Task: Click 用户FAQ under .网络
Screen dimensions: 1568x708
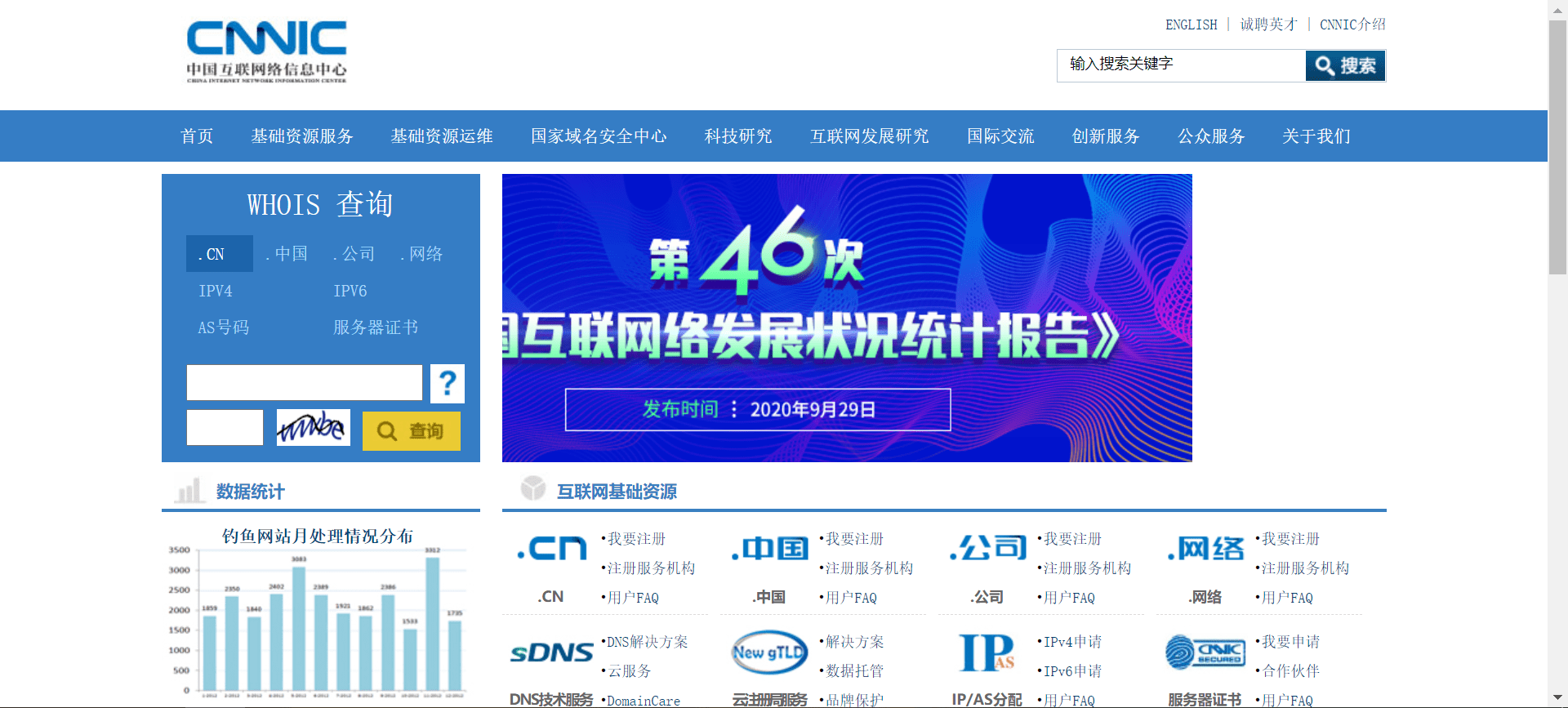Action: click(1287, 598)
